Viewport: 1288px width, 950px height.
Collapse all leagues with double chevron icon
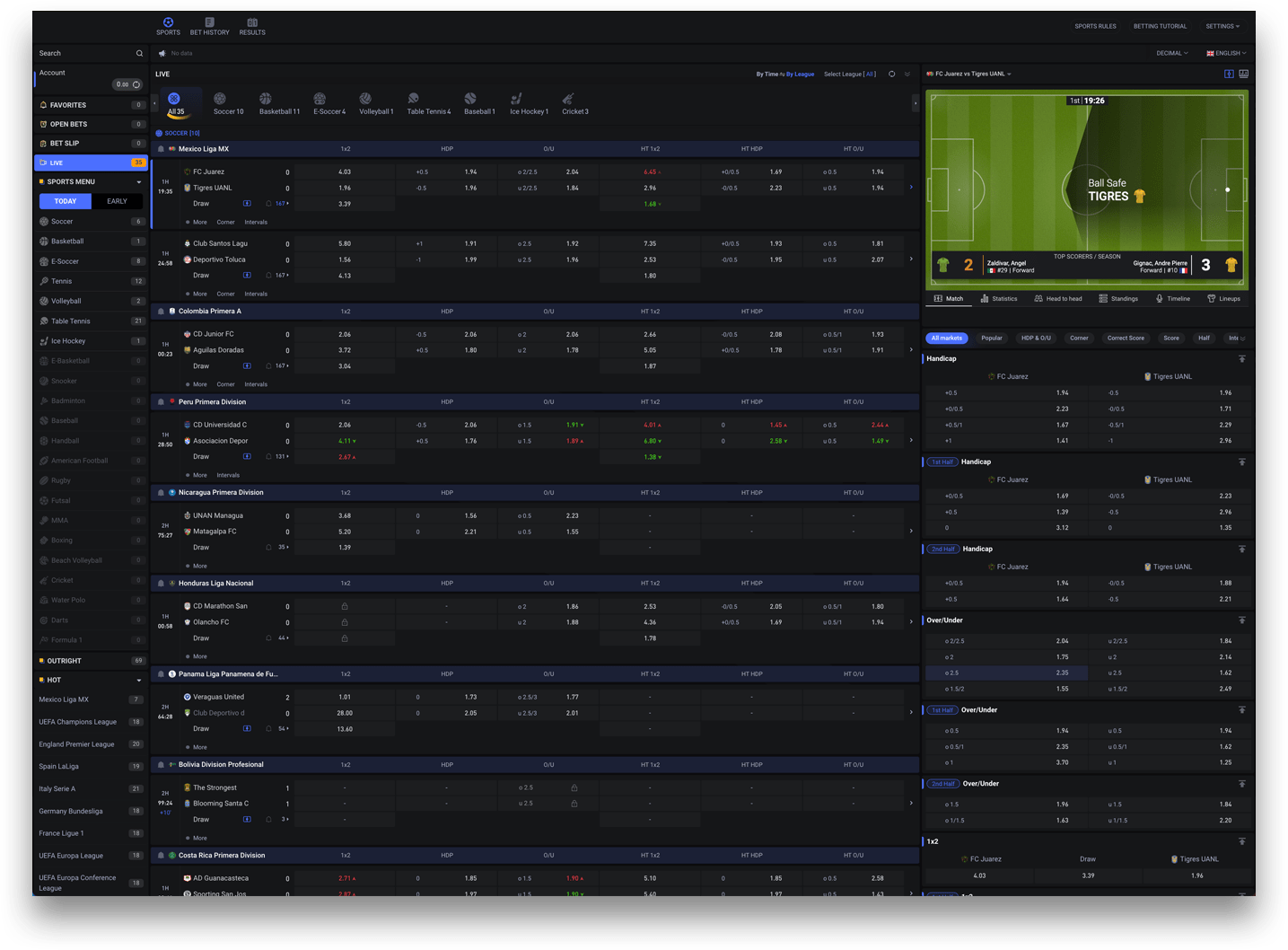pos(907,74)
